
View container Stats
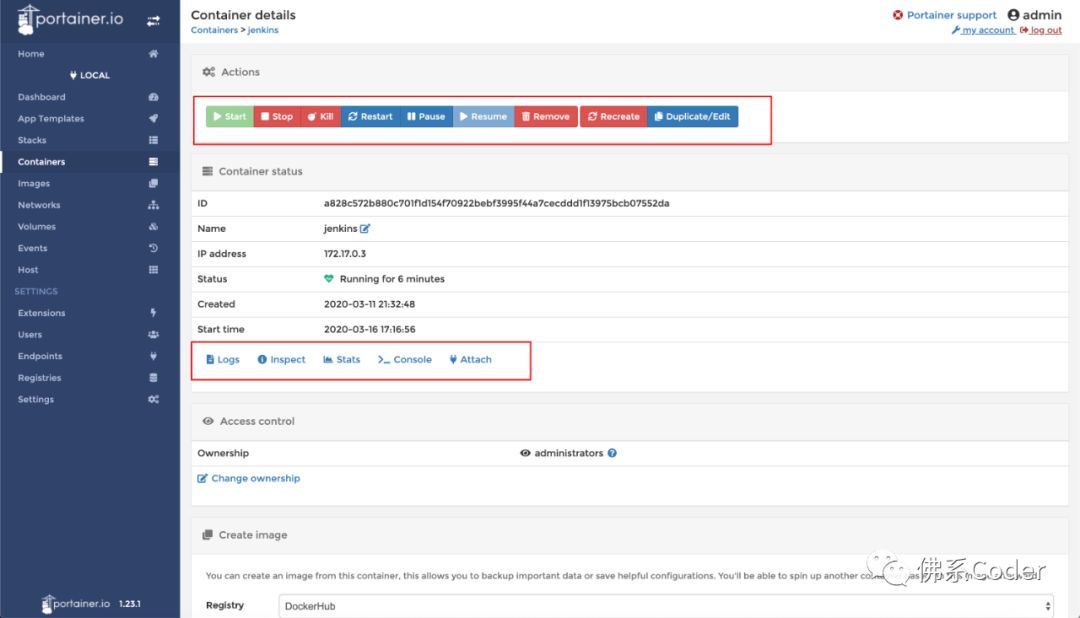342,360
